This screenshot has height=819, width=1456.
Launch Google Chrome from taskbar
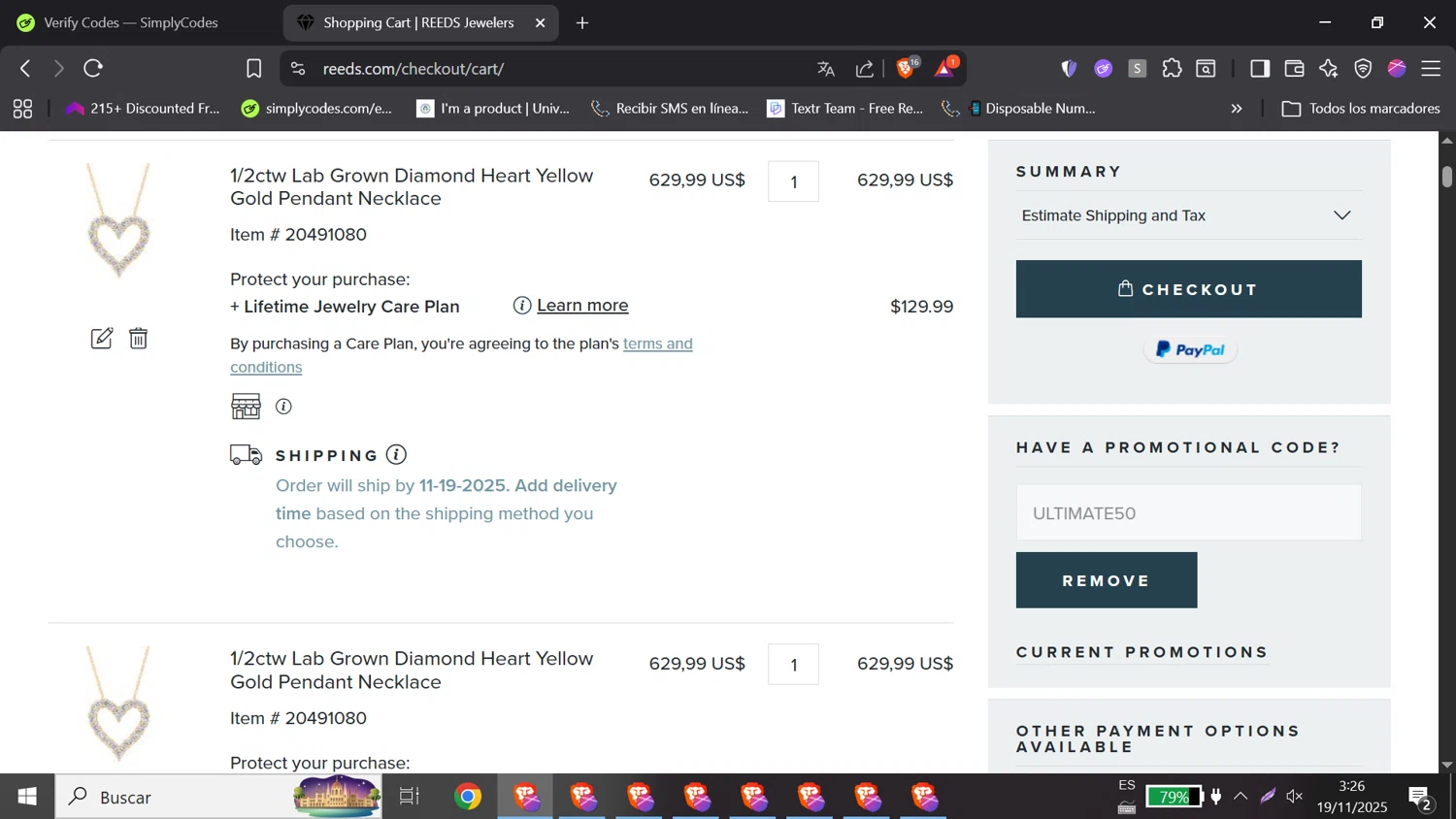tap(468, 797)
